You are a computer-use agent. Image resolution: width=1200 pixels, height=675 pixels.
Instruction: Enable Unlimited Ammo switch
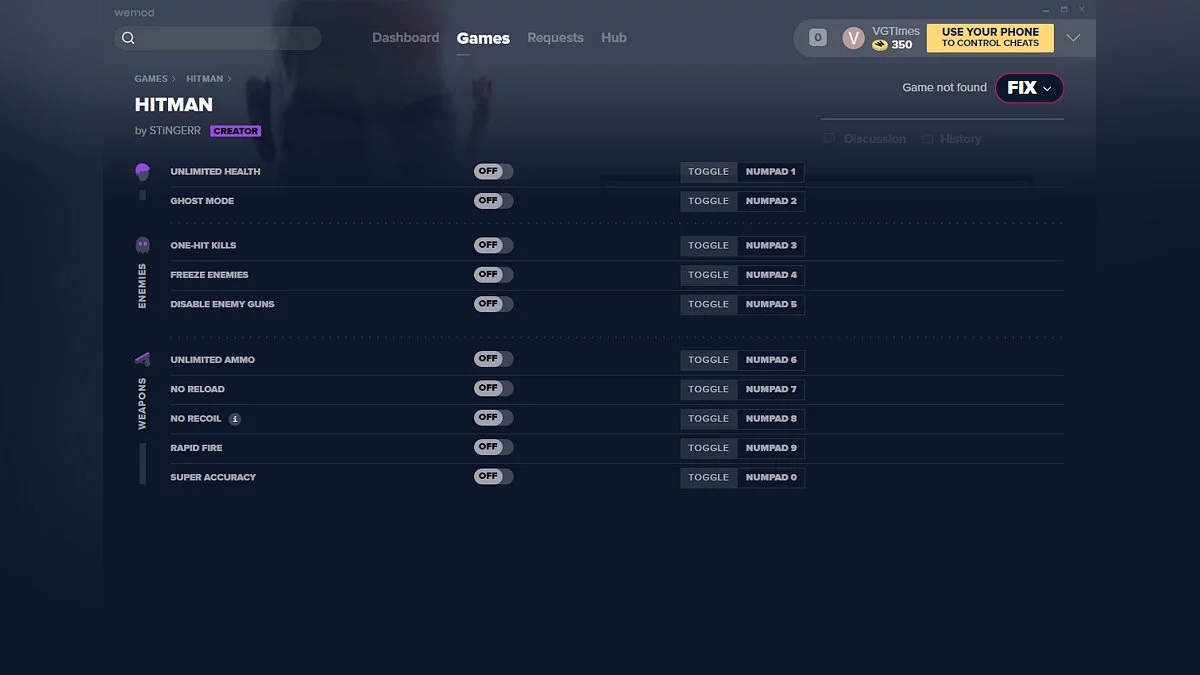pos(494,359)
